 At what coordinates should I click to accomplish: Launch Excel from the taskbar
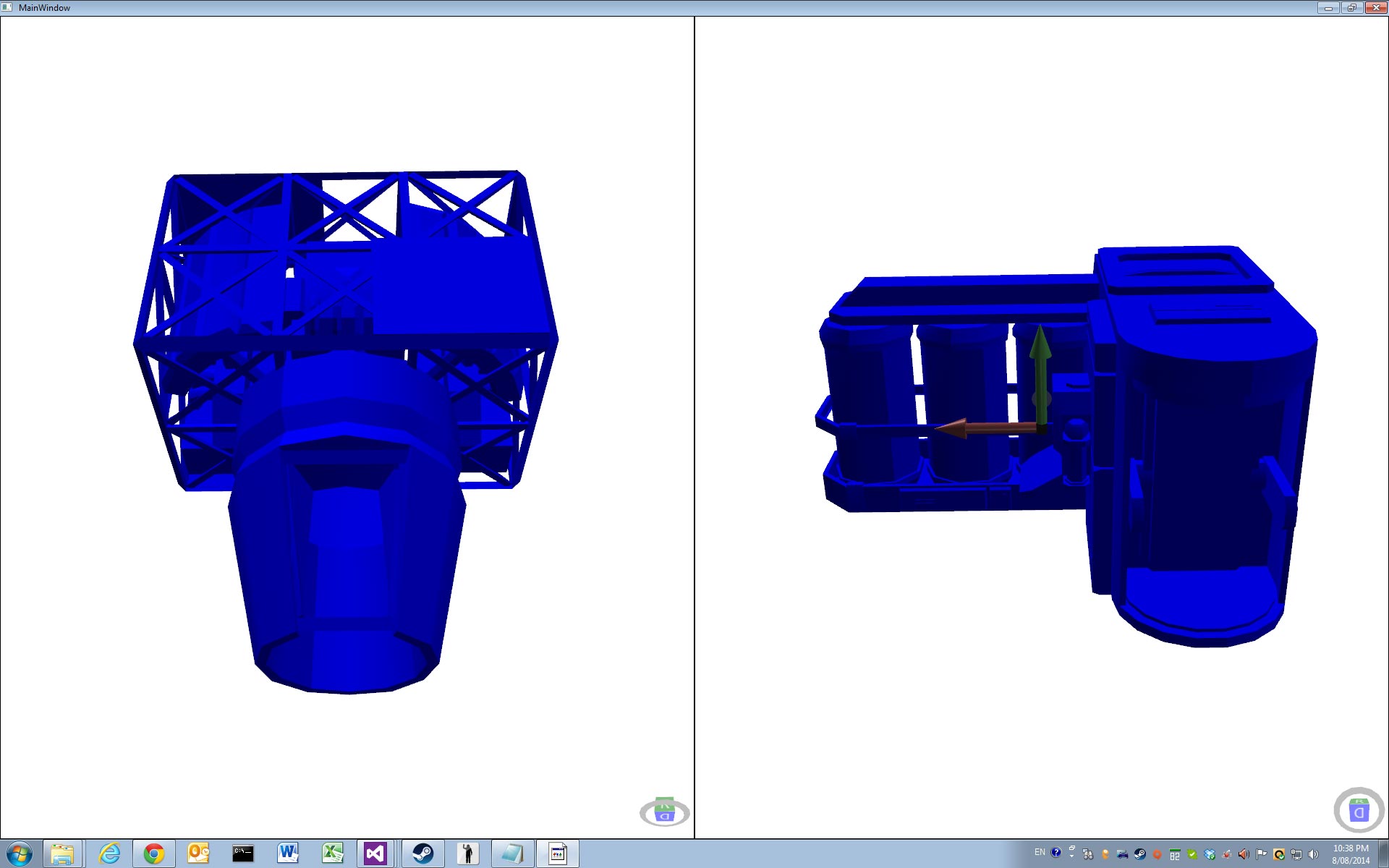coord(332,854)
